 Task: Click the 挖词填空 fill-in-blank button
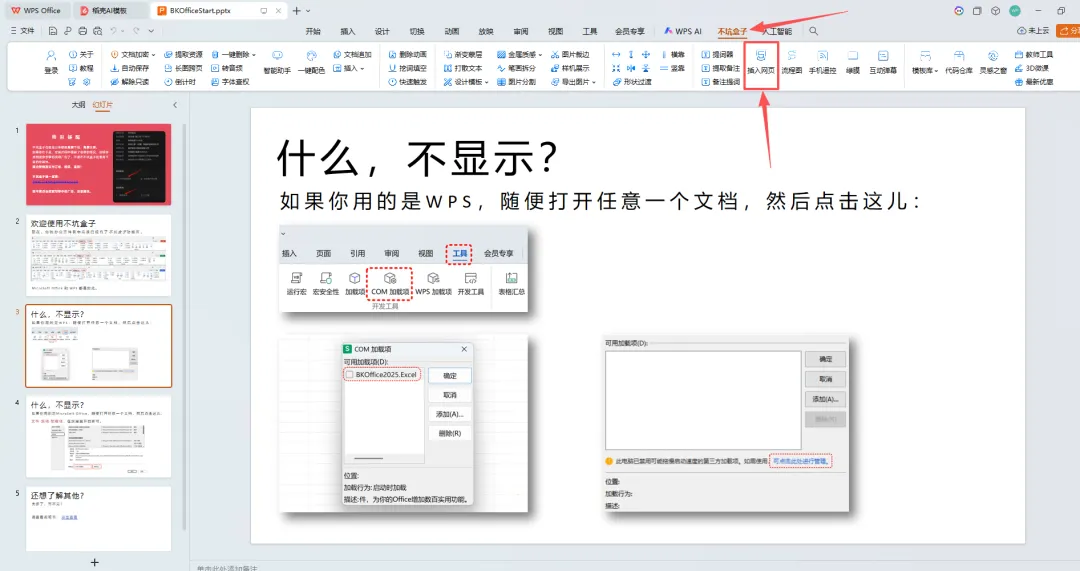pos(408,68)
